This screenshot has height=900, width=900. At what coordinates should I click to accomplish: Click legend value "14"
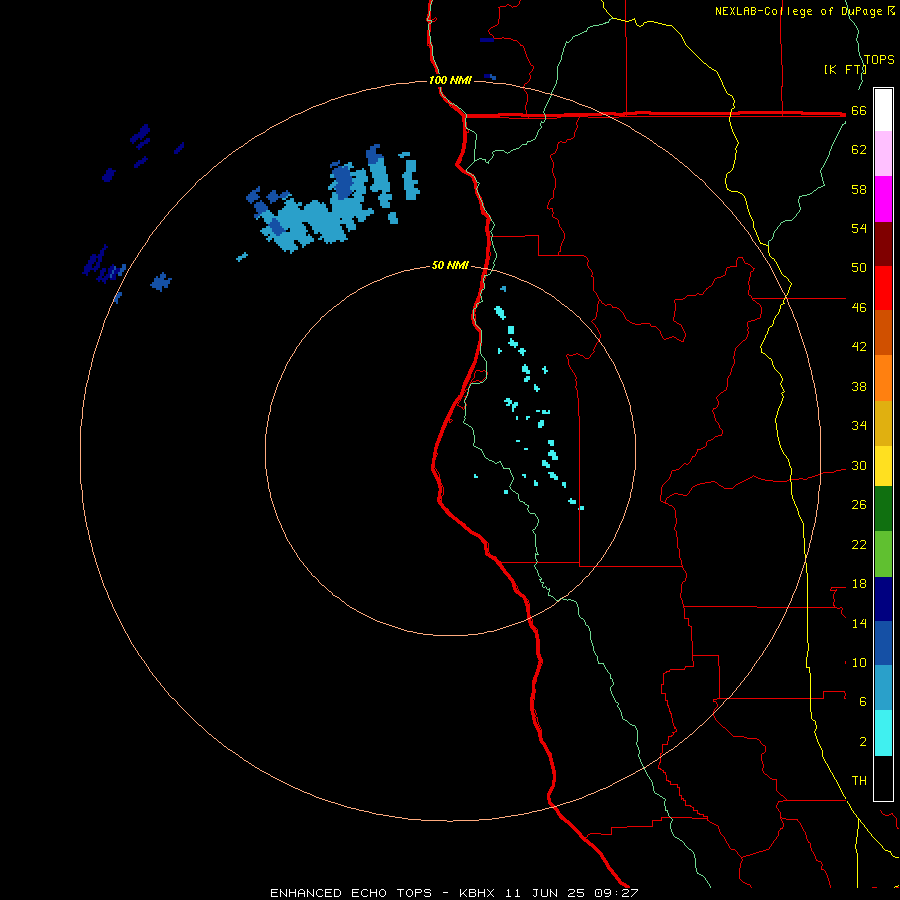click(859, 623)
